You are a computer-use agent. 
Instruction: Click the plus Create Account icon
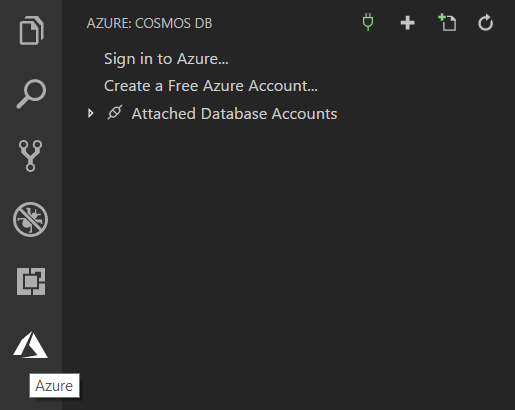click(x=407, y=23)
